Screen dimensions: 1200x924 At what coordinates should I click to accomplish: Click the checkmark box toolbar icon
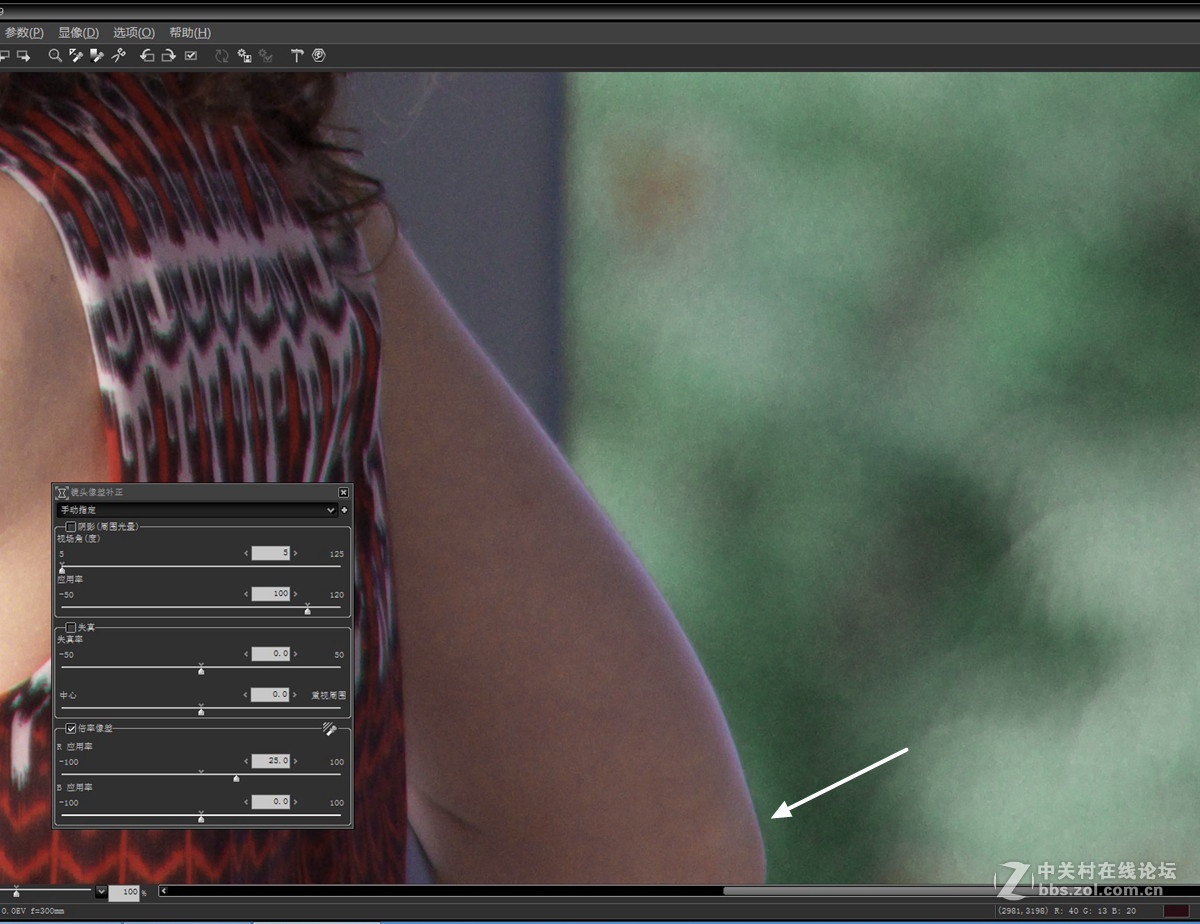click(x=191, y=56)
